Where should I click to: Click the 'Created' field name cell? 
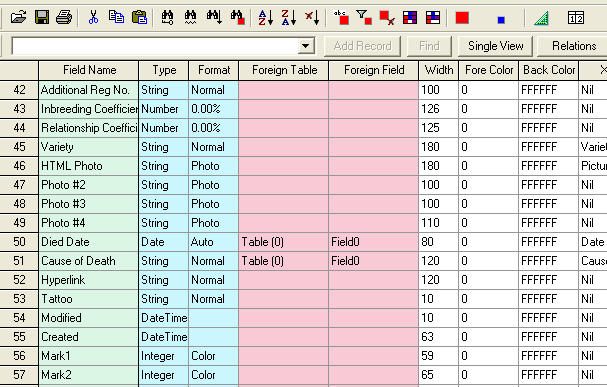tap(89, 337)
